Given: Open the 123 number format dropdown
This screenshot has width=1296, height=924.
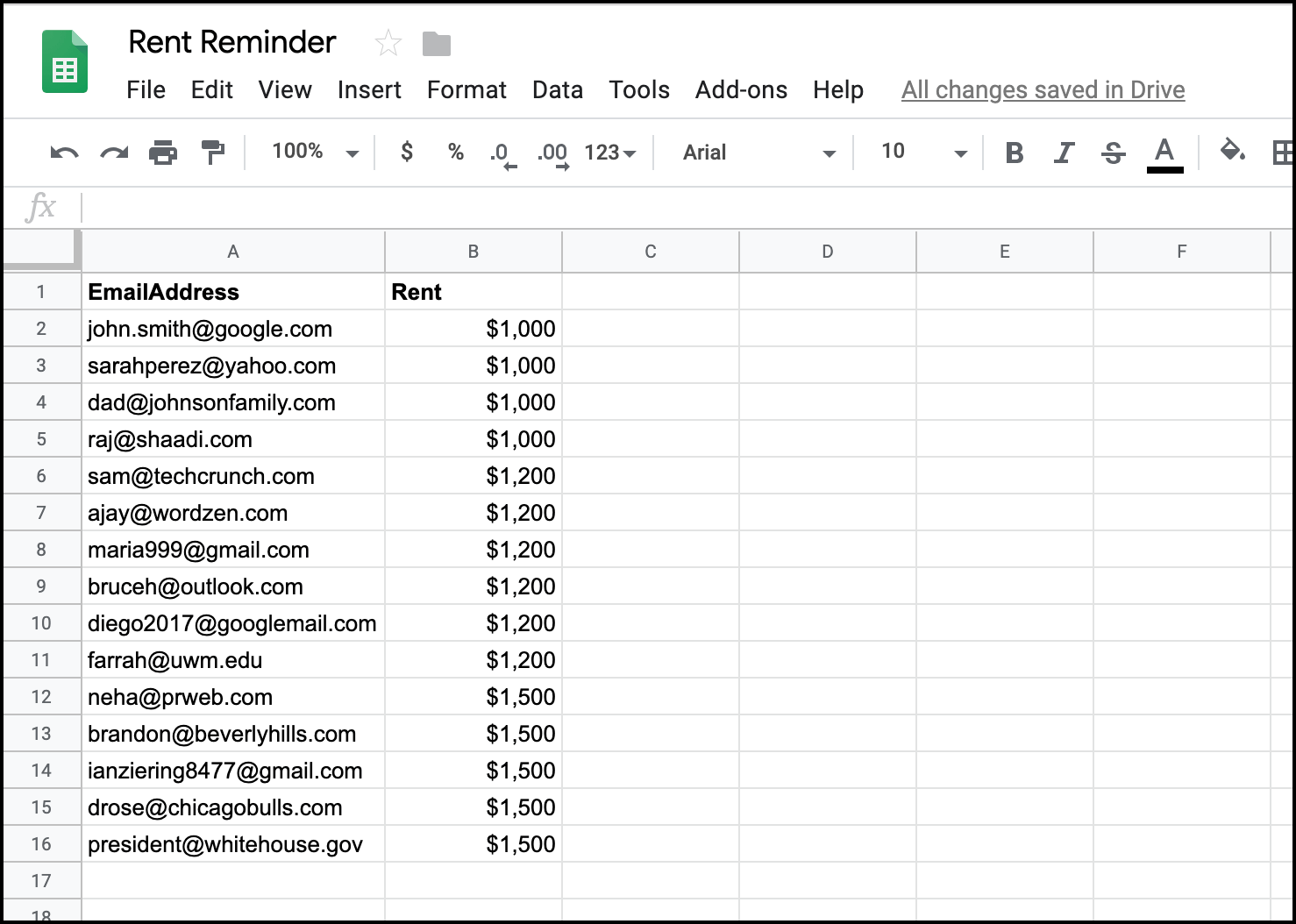Looking at the screenshot, I should (x=609, y=153).
